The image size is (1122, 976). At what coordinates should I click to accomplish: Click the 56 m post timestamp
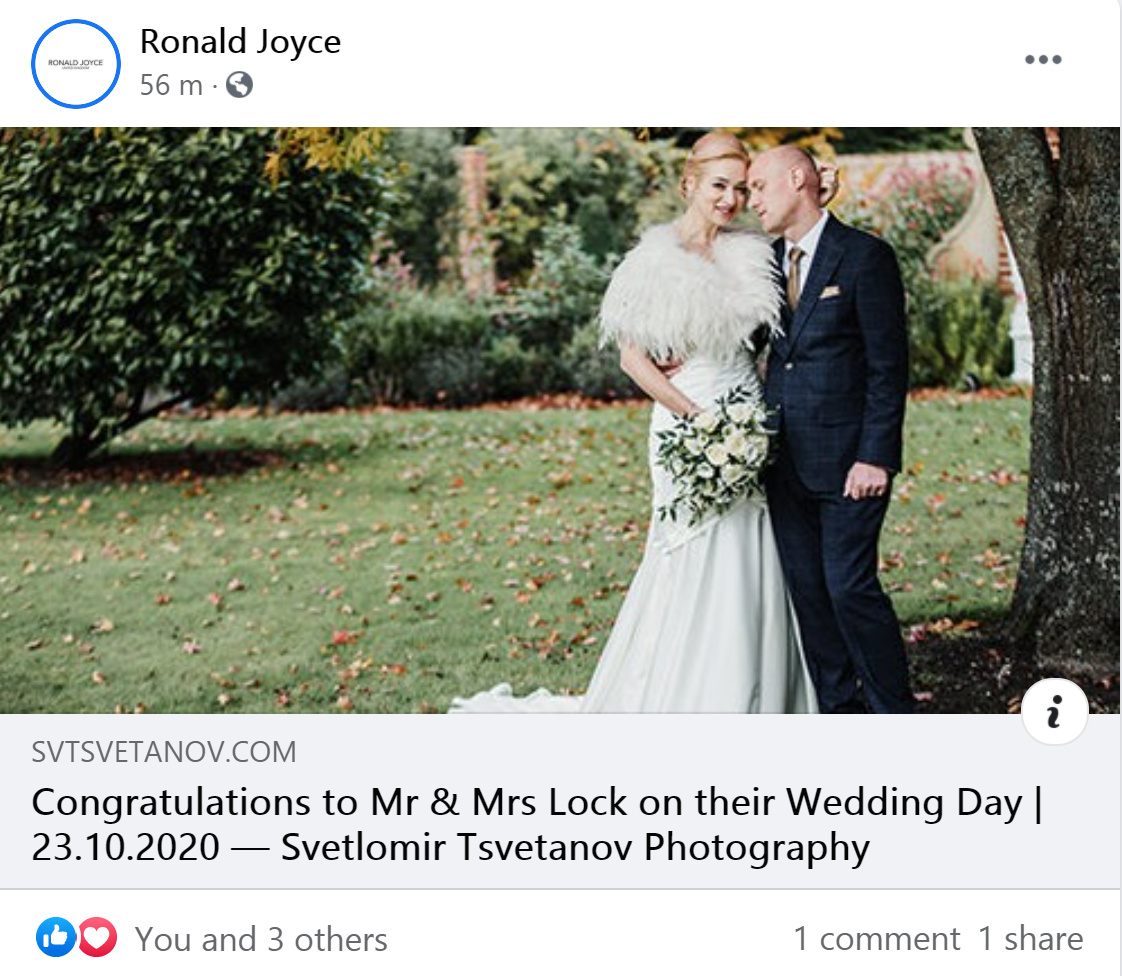point(172,85)
